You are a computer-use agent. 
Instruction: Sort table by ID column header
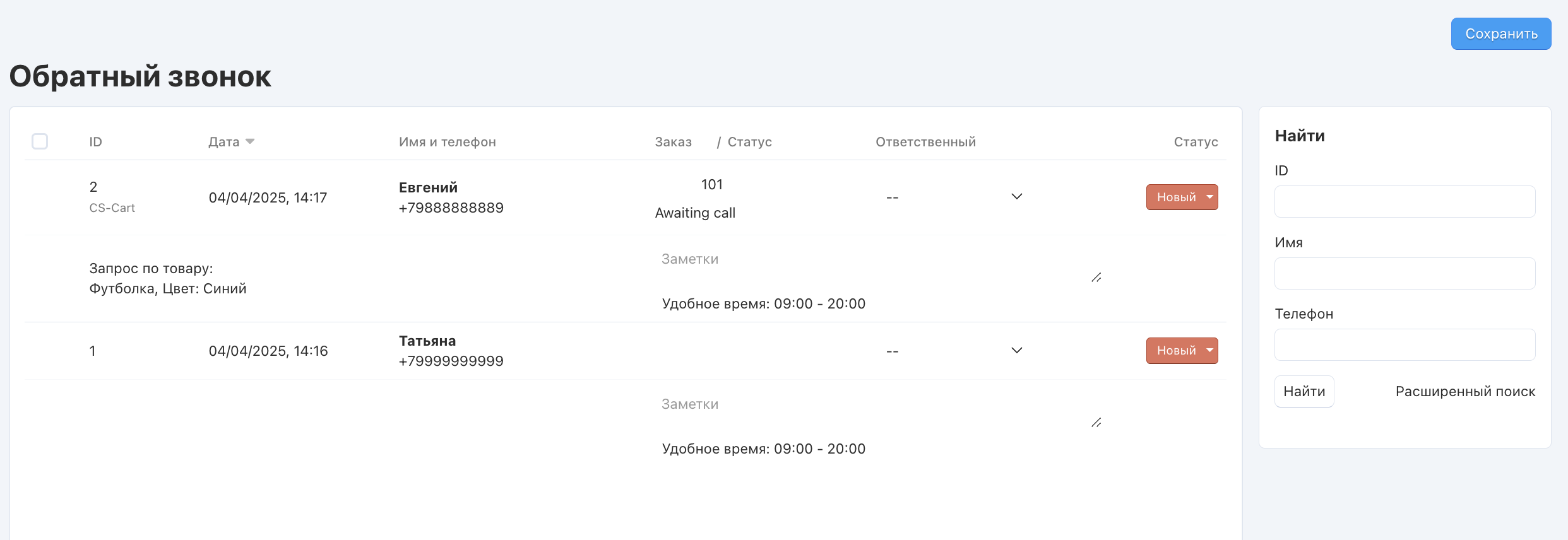point(95,142)
